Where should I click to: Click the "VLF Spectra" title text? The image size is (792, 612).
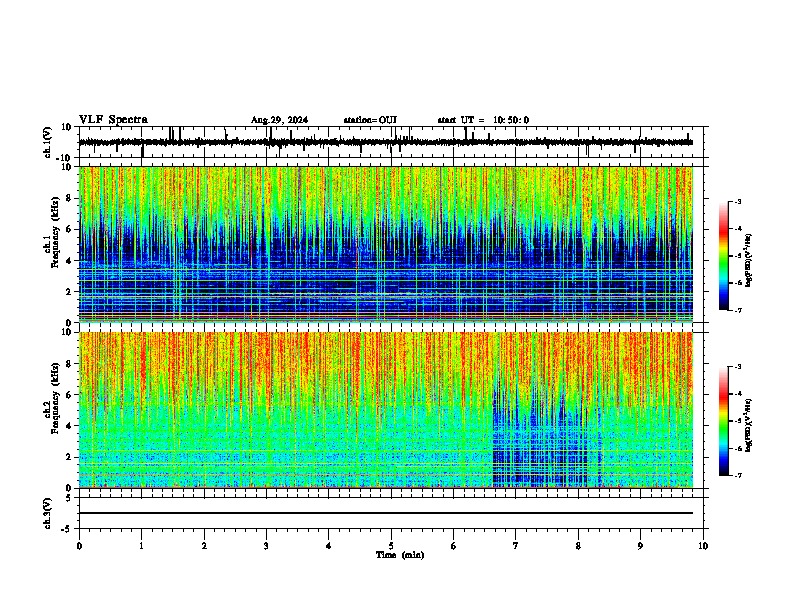pyautogui.click(x=113, y=120)
